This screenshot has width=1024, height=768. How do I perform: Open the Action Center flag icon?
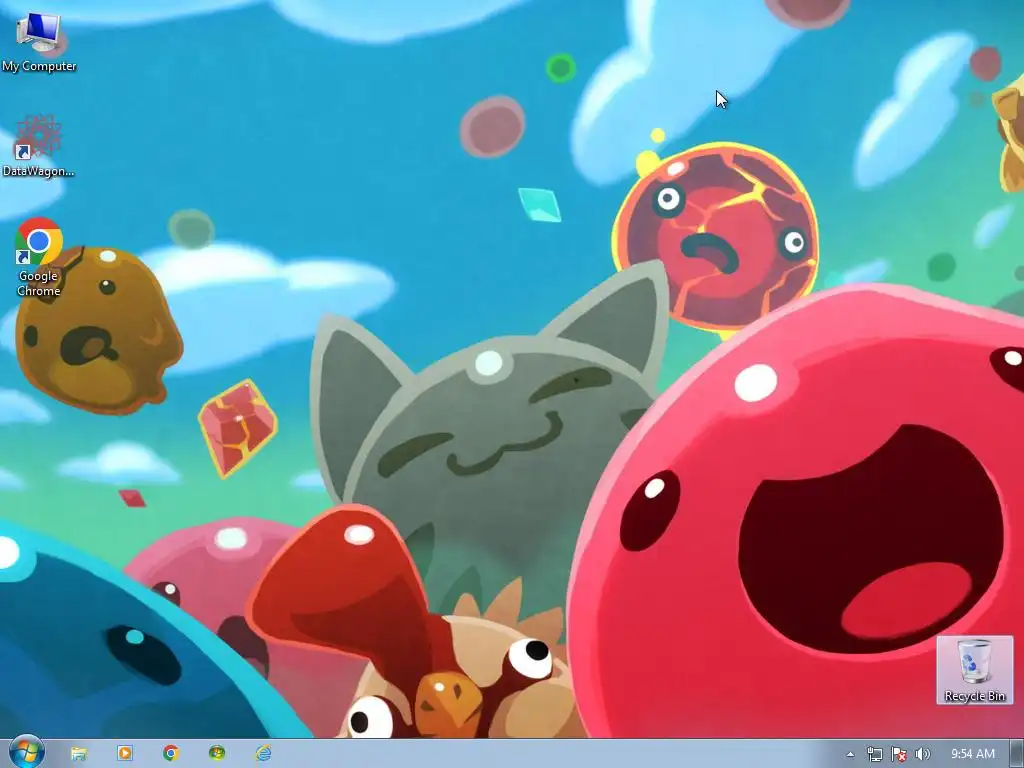899,754
